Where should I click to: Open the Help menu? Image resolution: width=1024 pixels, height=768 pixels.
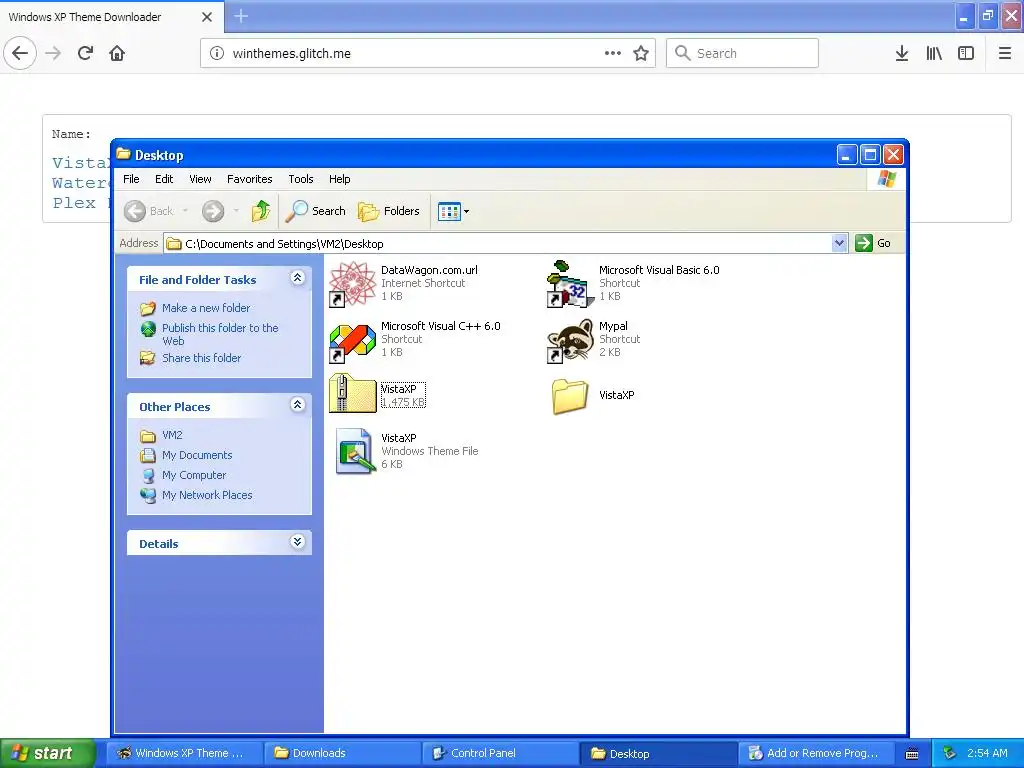340,179
